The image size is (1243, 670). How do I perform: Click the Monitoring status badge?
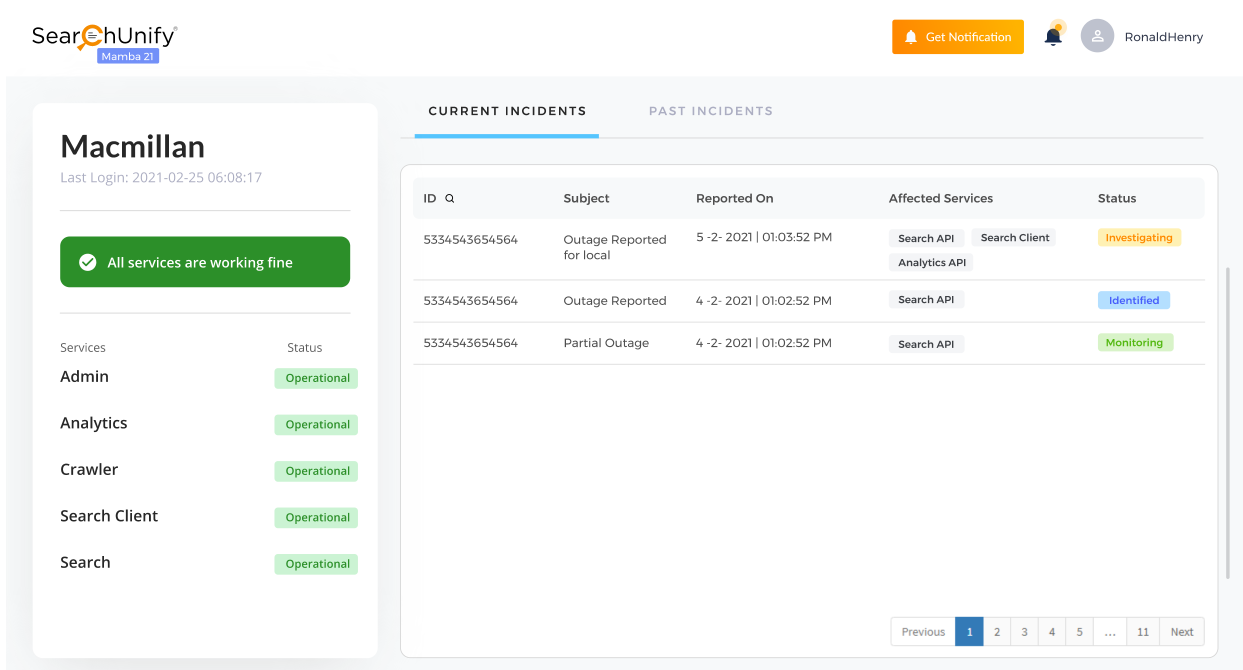click(x=1134, y=343)
